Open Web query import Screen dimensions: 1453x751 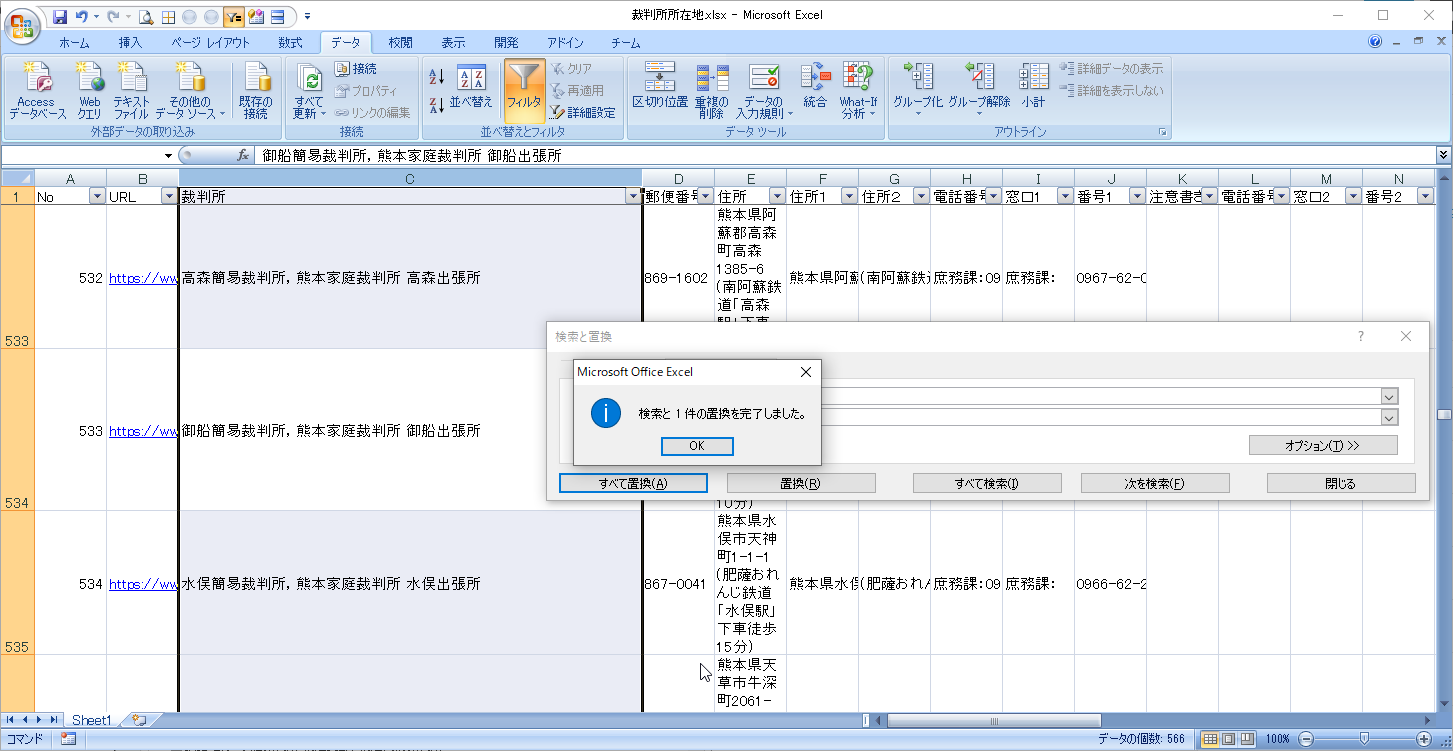coord(89,90)
